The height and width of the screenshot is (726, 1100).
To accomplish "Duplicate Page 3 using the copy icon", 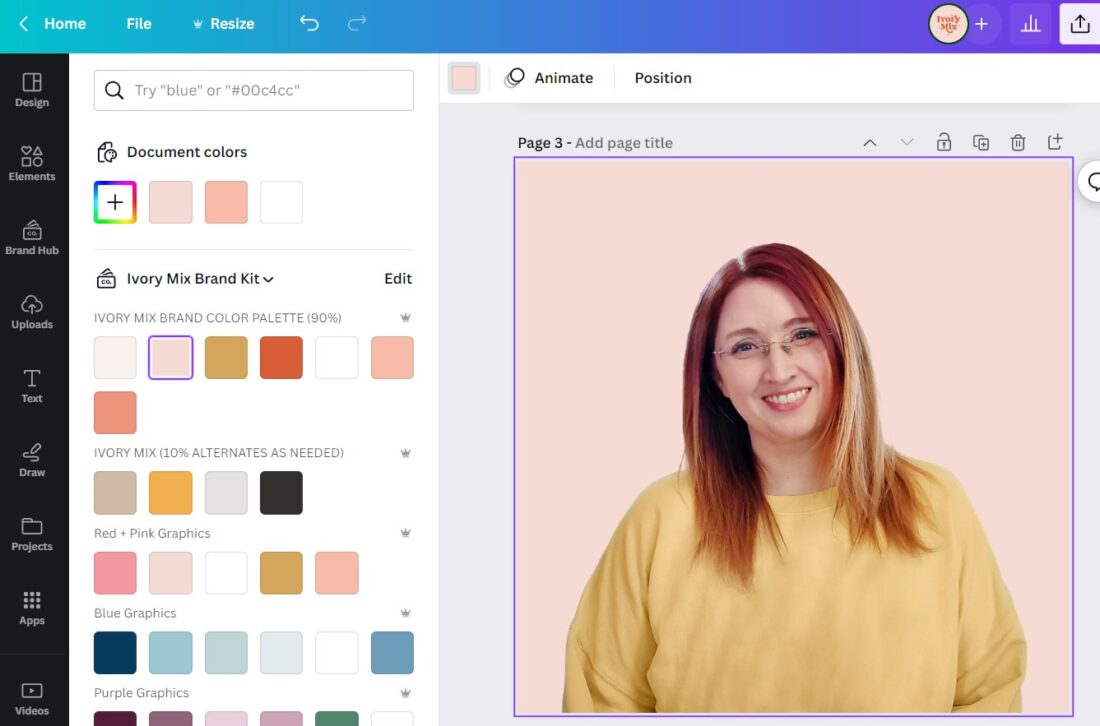I will [x=981, y=142].
